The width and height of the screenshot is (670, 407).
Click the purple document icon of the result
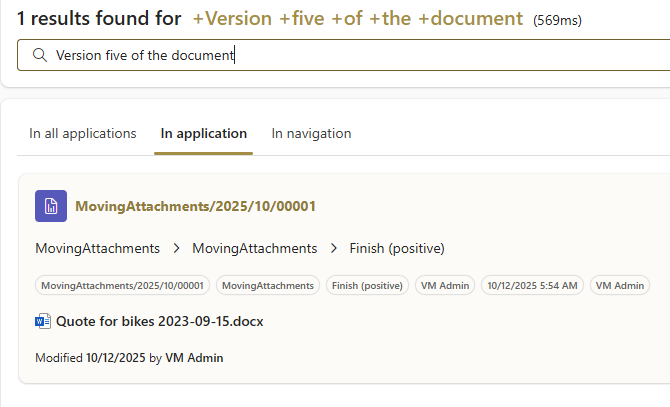[x=51, y=206]
